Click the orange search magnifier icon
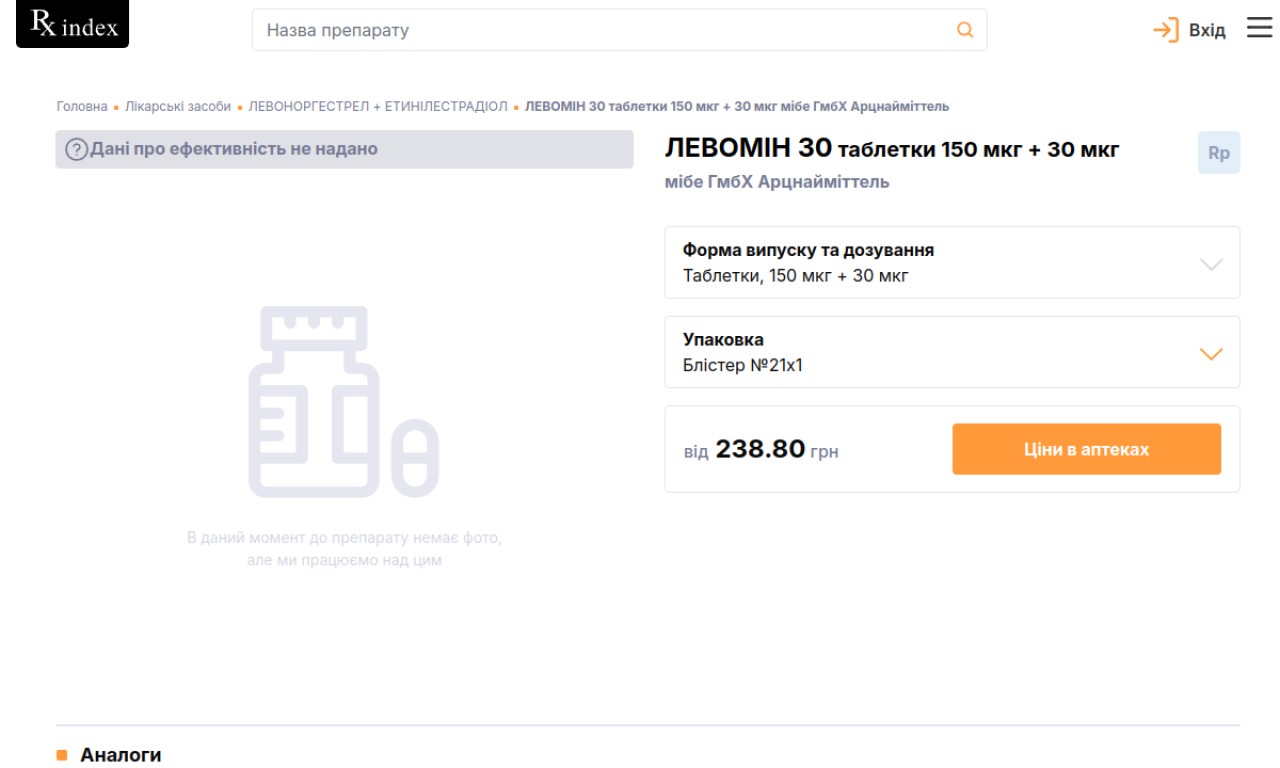The image size is (1280, 768). 965,30
